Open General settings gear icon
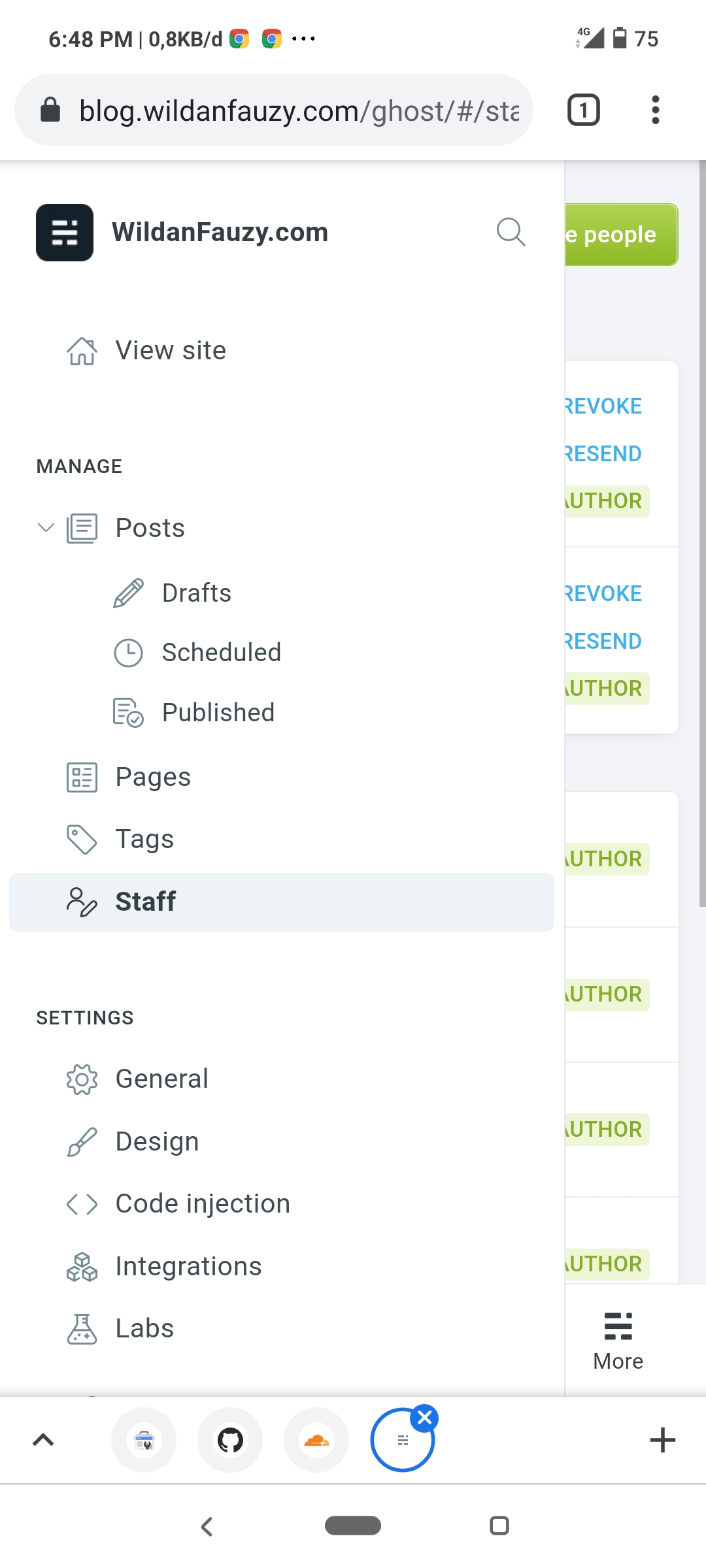 tap(82, 1079)
